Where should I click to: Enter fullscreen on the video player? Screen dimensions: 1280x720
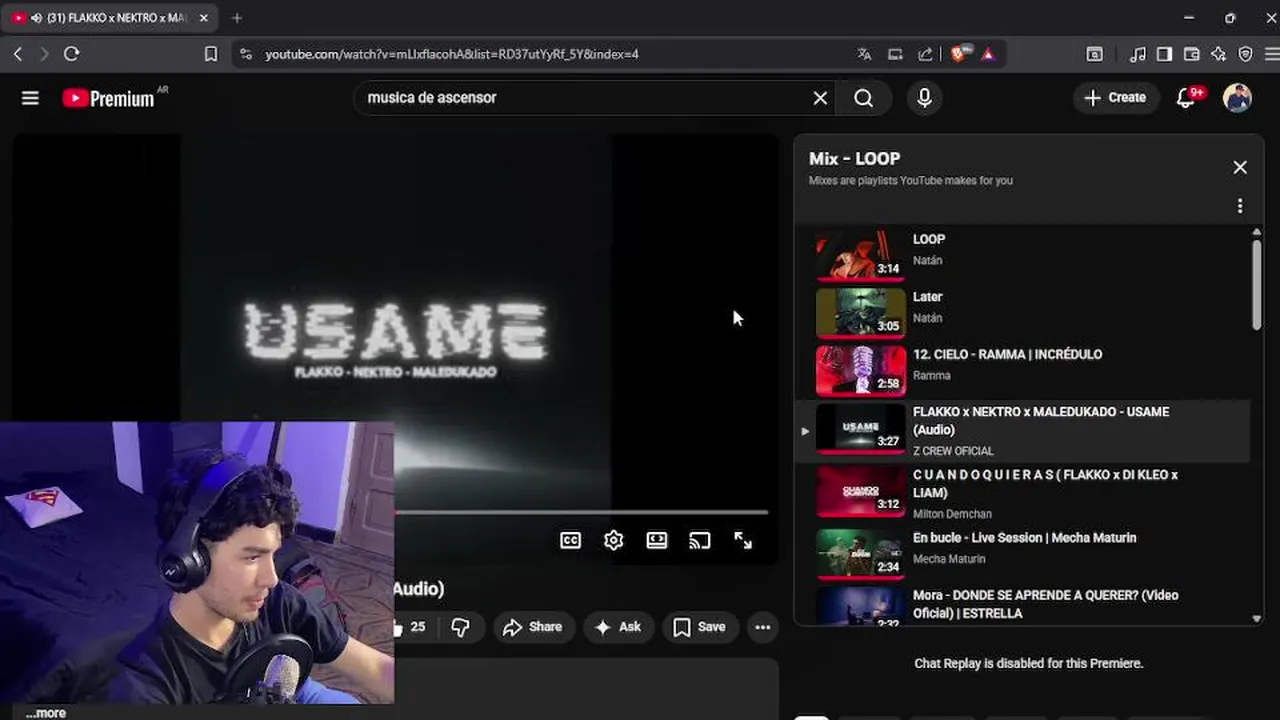coord(743,540)
